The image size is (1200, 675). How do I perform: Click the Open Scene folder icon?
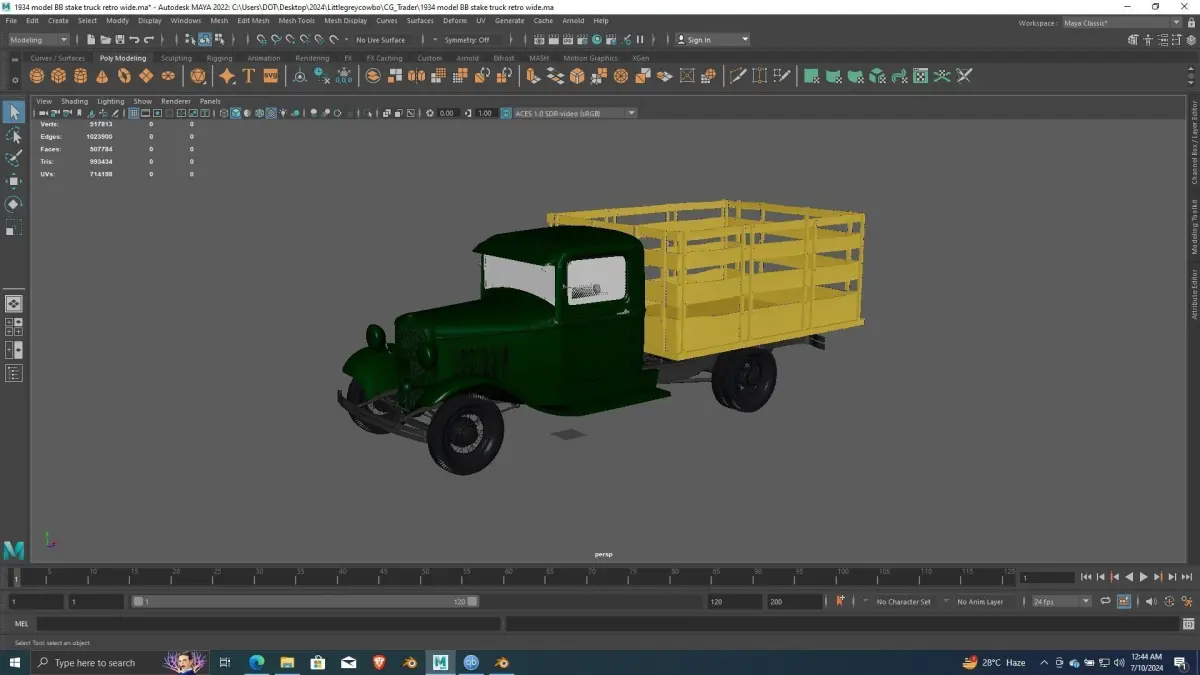tap(105, 40)
